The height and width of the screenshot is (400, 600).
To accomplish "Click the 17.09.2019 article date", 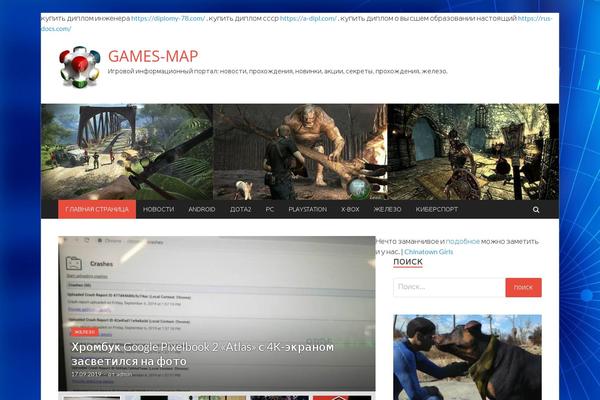I will point(86,374).
